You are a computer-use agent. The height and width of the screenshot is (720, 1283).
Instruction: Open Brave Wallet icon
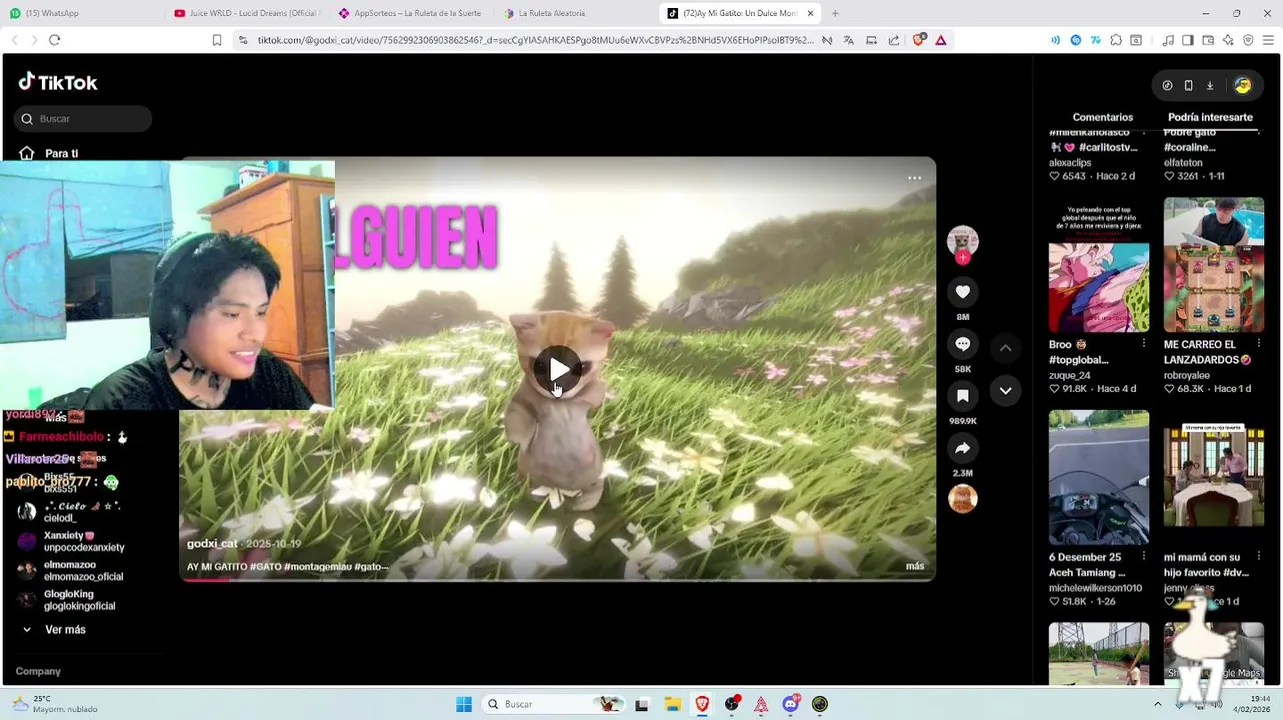tap(1208, 40)
